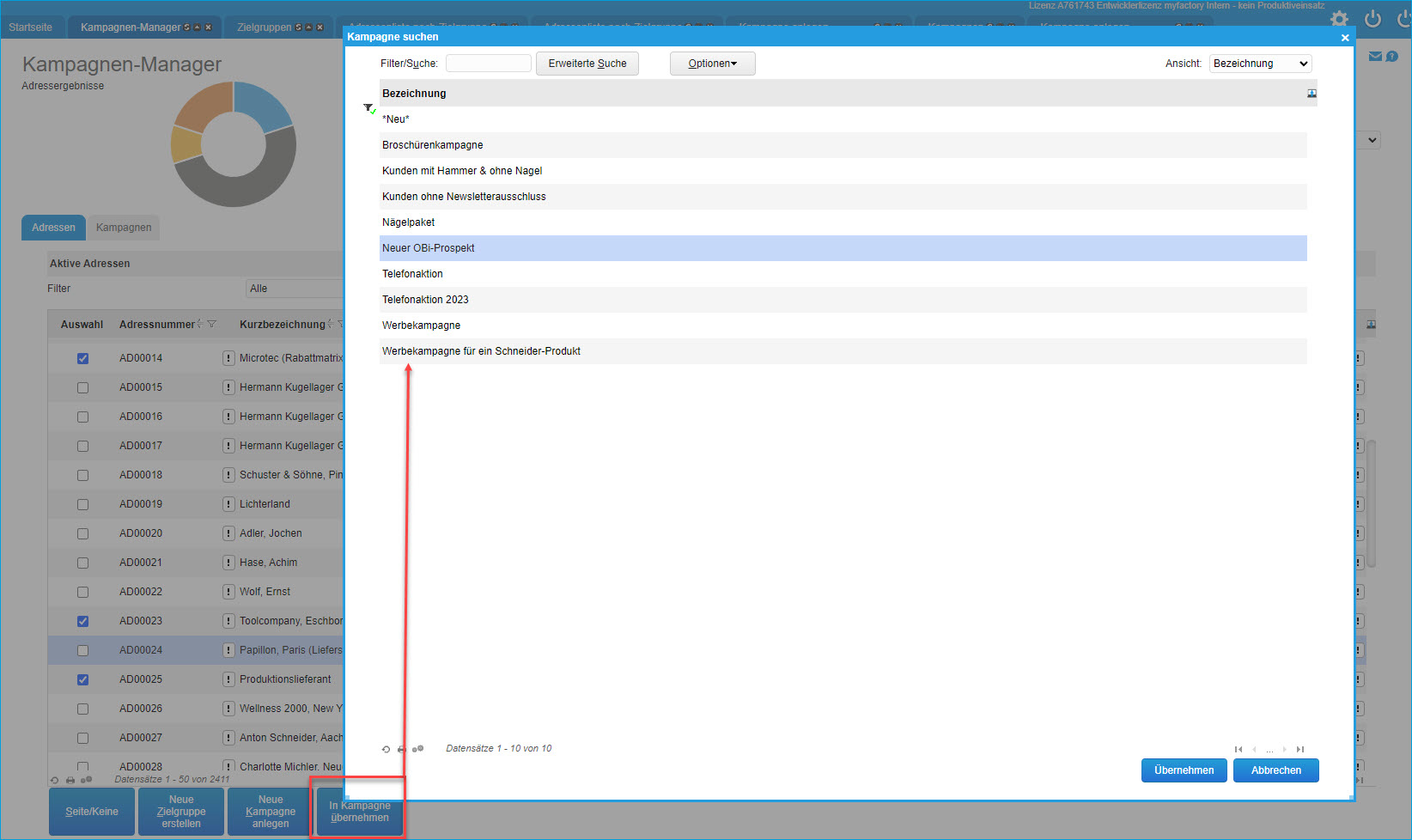Open Erweiterte Suche
This screenshot has height=840, width=1412.
(x=587, y=64)
